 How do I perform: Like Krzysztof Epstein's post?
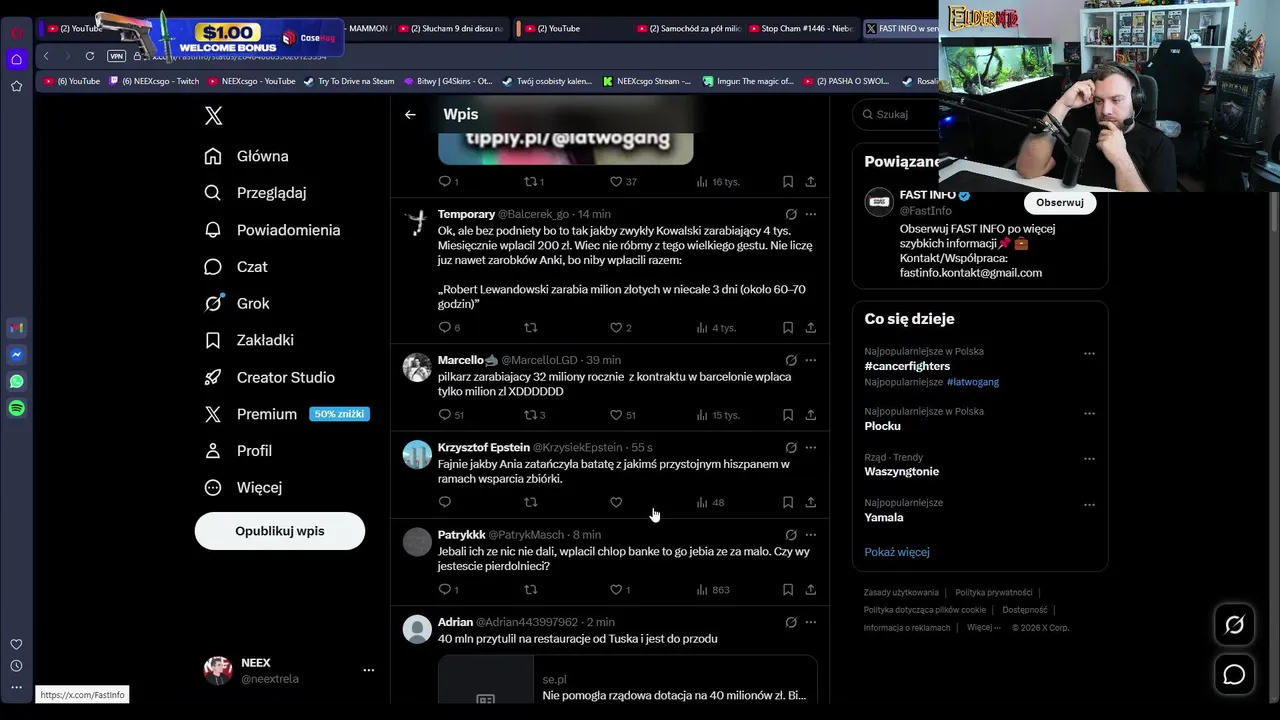616,502
